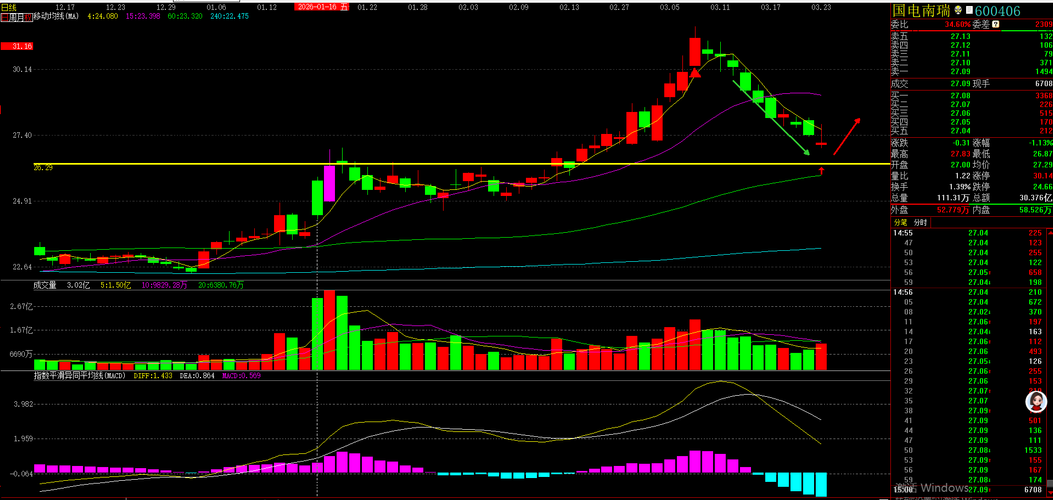Click the 卖一 quantity 1494
The width and height of the screenshot is (1053, 500).
point(1042,70)
